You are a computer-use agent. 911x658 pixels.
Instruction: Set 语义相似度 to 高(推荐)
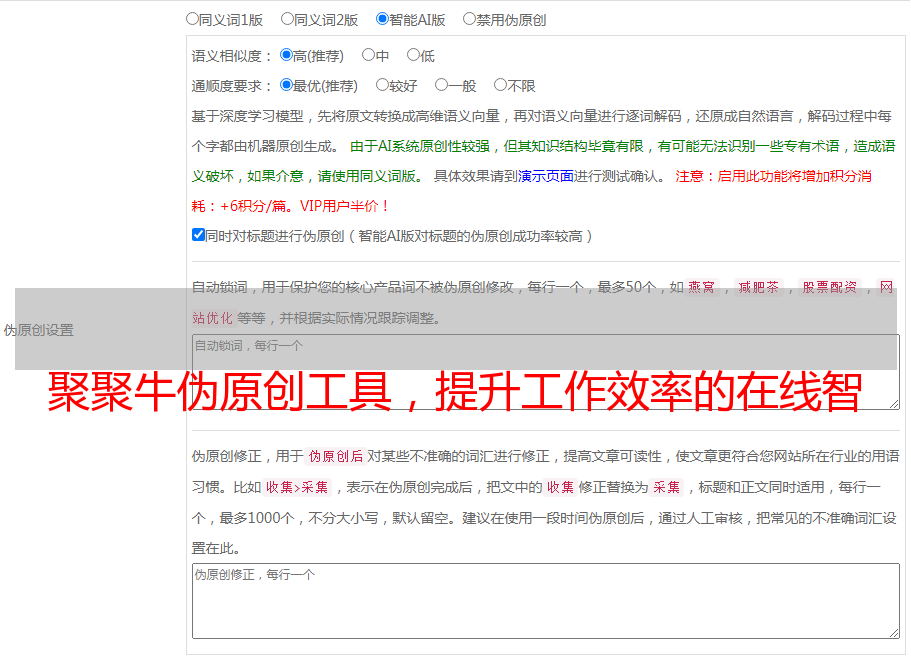(x=286, y=55)
